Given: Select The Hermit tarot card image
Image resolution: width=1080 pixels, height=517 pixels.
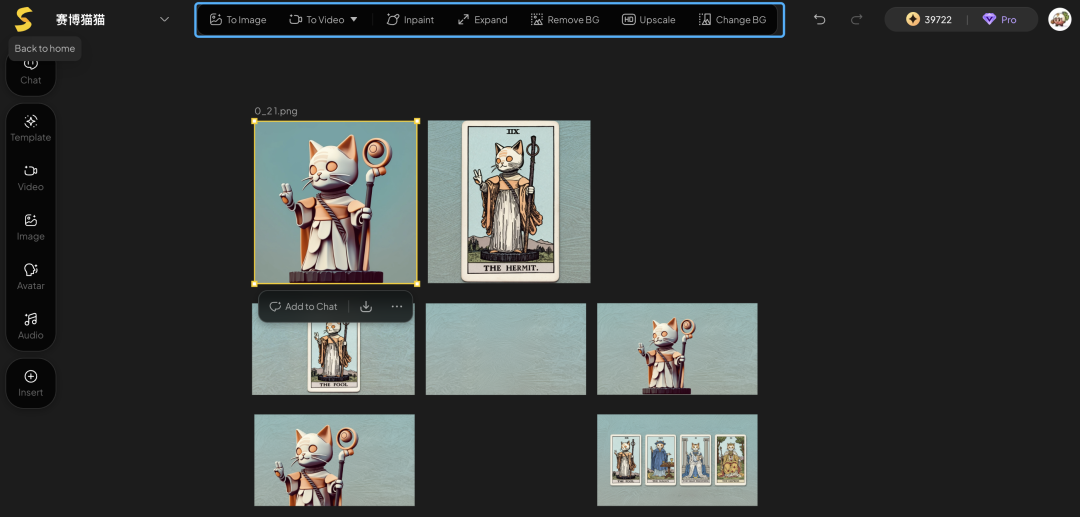Looking at the screenshot, I should point(509,202).
